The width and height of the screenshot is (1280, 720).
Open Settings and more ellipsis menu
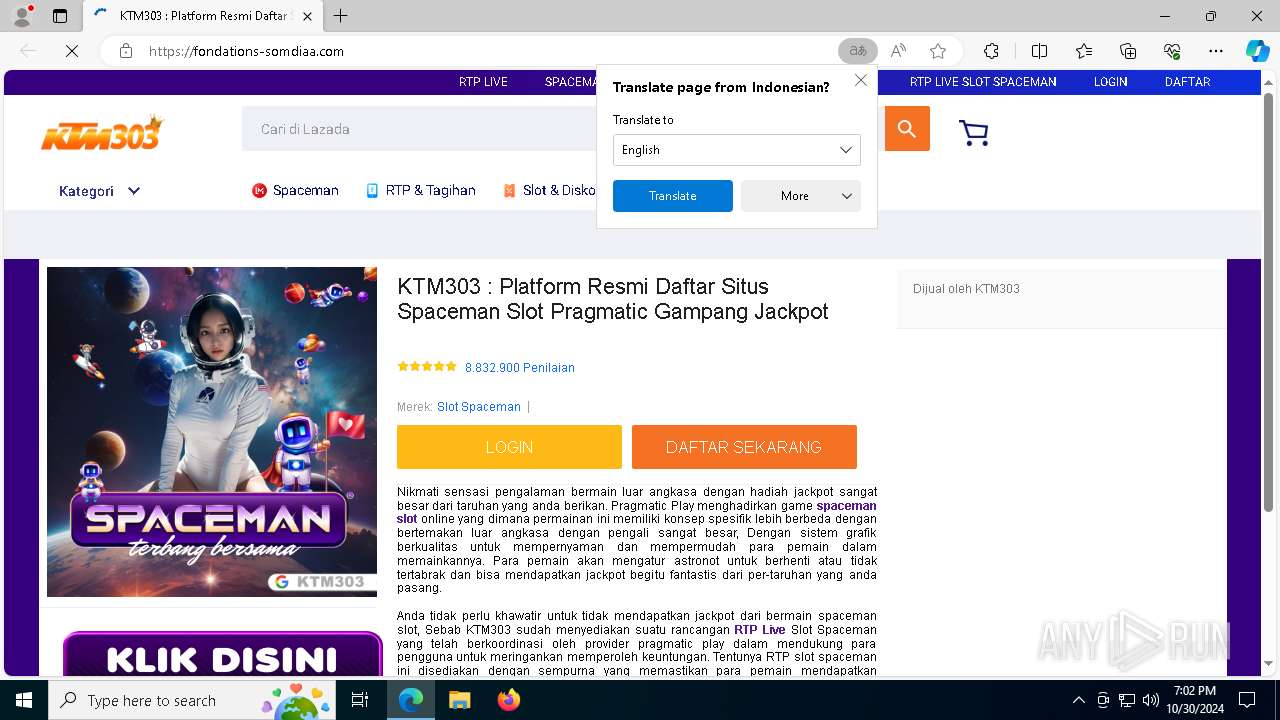[1216, 51]
